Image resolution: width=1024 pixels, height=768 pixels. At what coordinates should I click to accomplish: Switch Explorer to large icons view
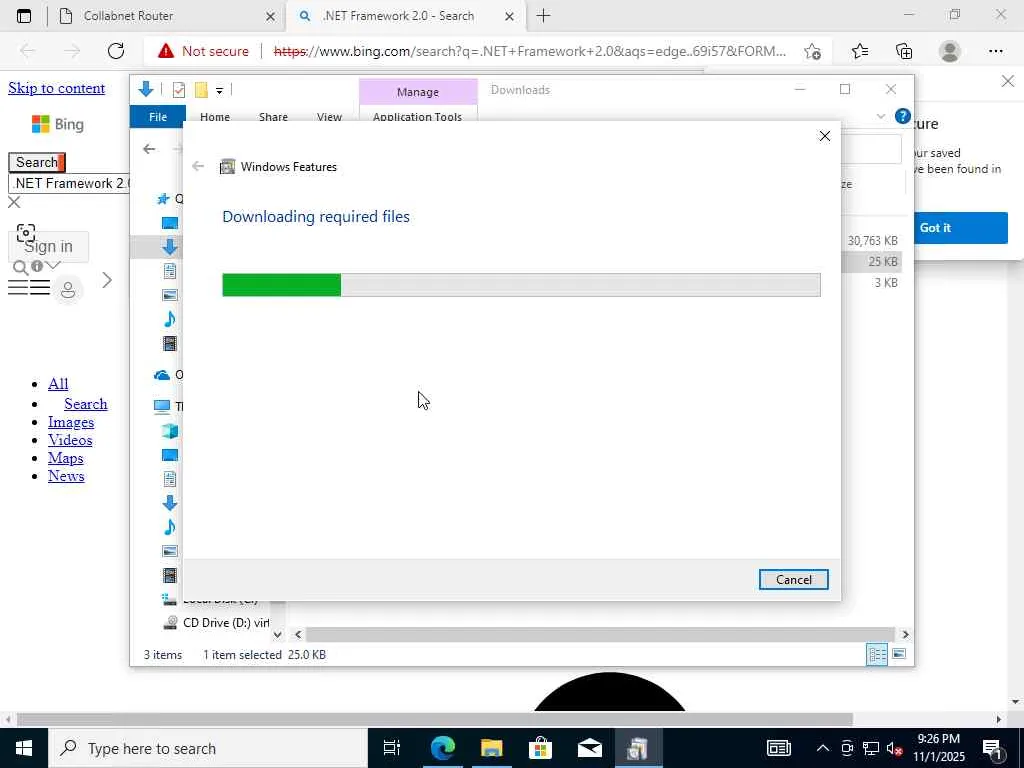click(x=899, y=654)
